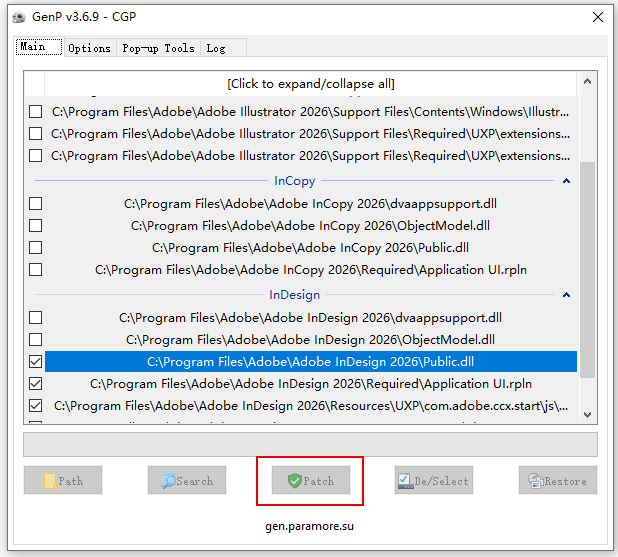The width and height of the screenshot is (618, 557).
Task: Collapse the InCopy group using its chevron
Action: point(566,181)
